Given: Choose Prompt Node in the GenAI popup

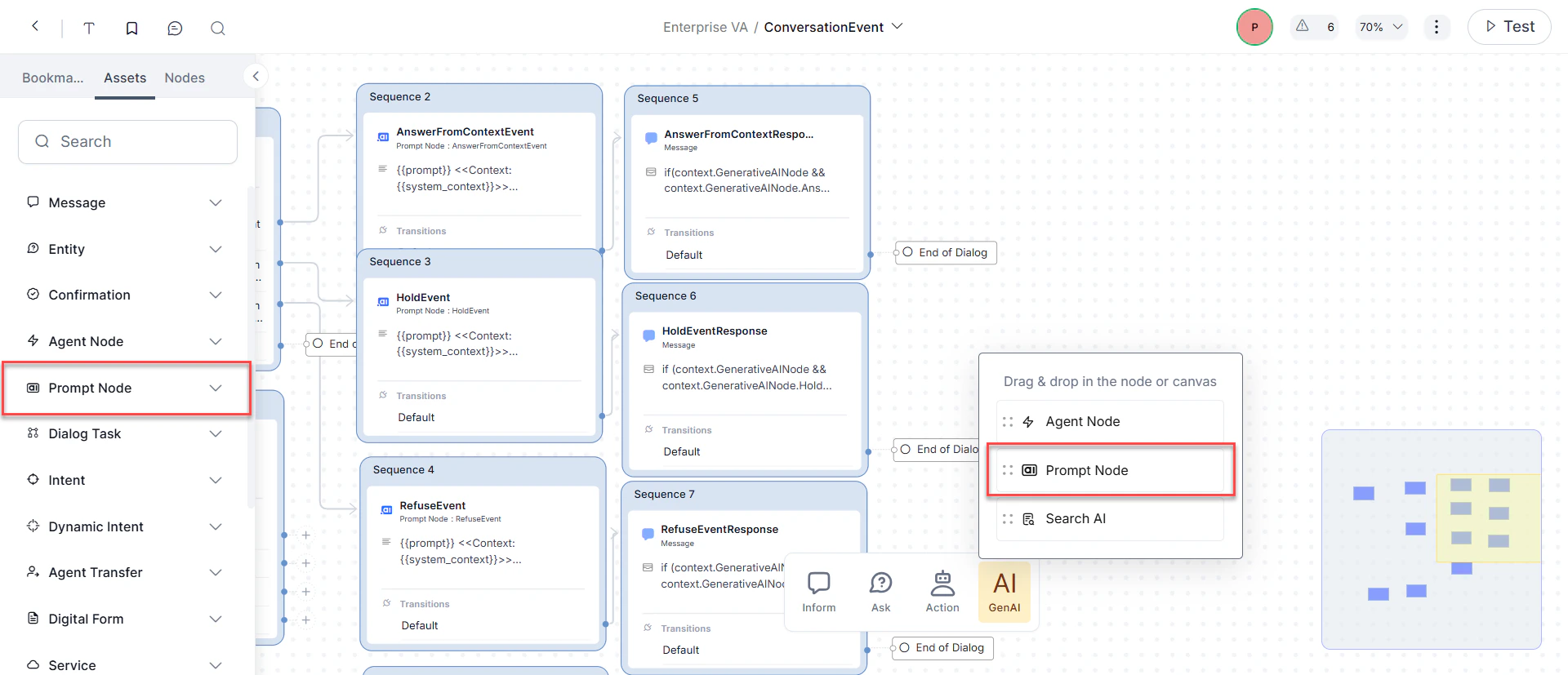Looking at the screenshot, I should (1110, 470).
